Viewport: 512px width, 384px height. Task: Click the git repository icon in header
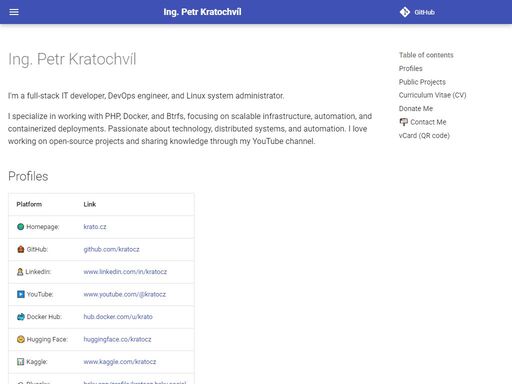pos(405,12)
